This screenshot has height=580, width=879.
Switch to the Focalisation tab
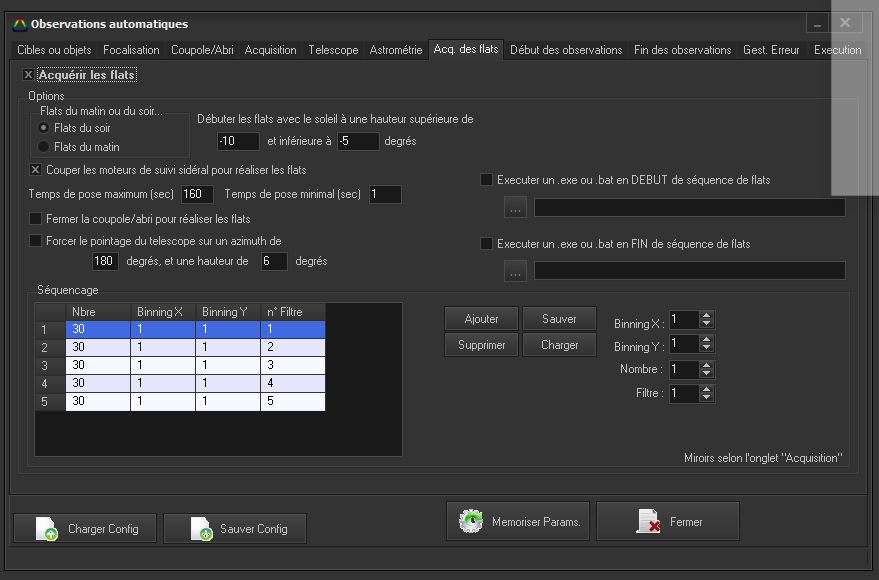[131, 50]
